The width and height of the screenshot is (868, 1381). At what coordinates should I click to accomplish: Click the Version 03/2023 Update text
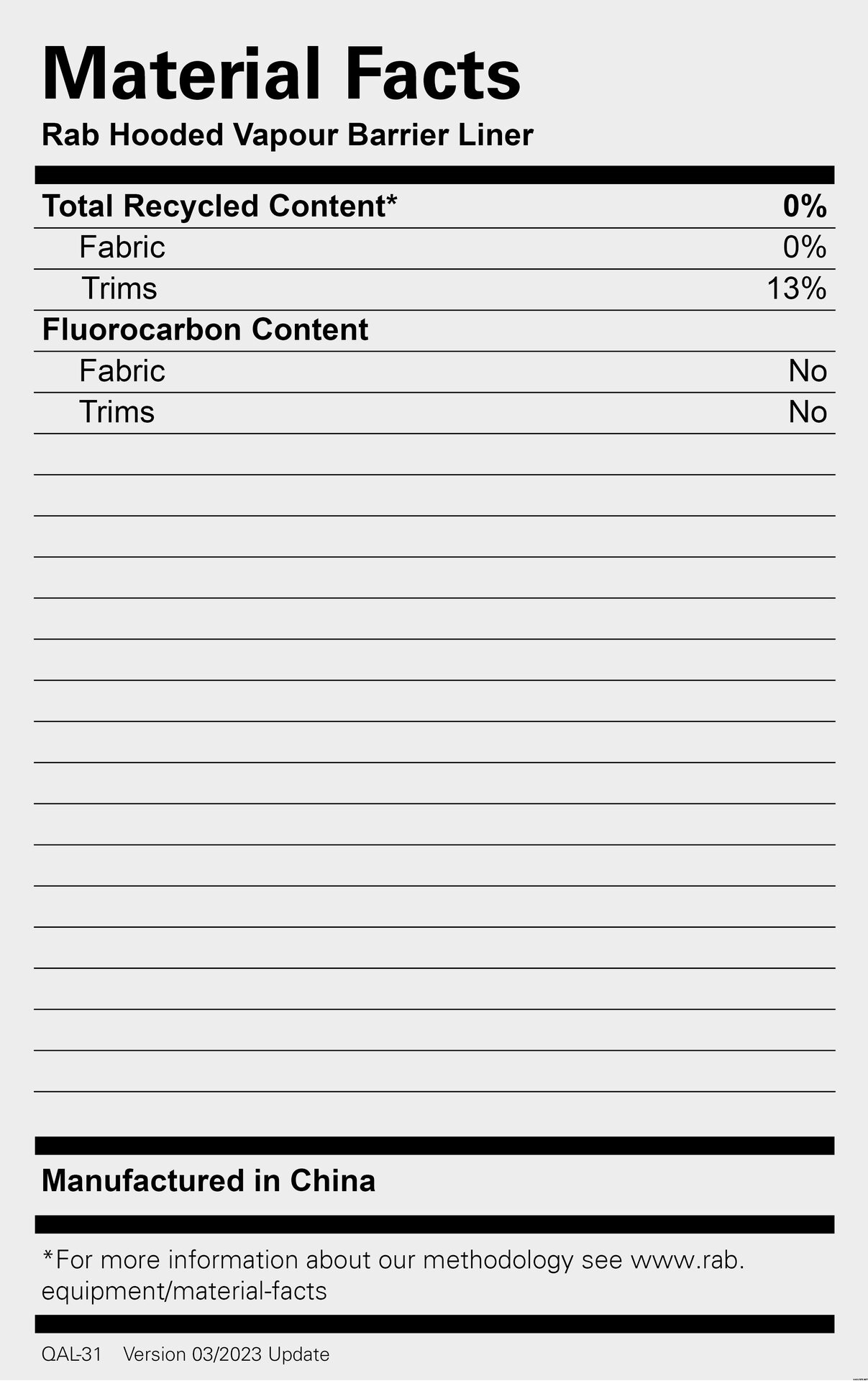point(226,1354)
